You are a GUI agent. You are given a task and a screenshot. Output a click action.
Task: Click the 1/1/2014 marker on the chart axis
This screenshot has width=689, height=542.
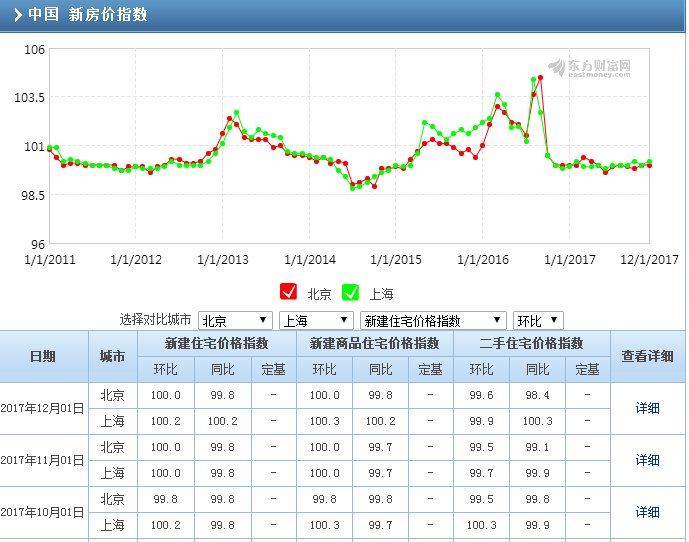[310, 260]
